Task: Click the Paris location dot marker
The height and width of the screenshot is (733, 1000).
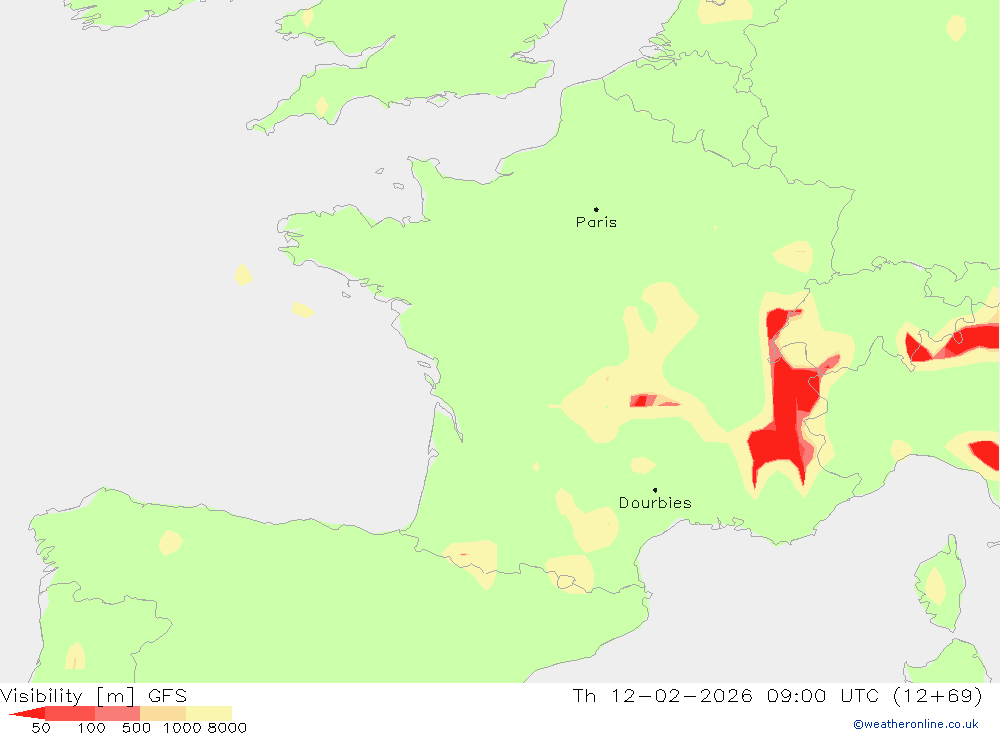Action: [596, 209]
